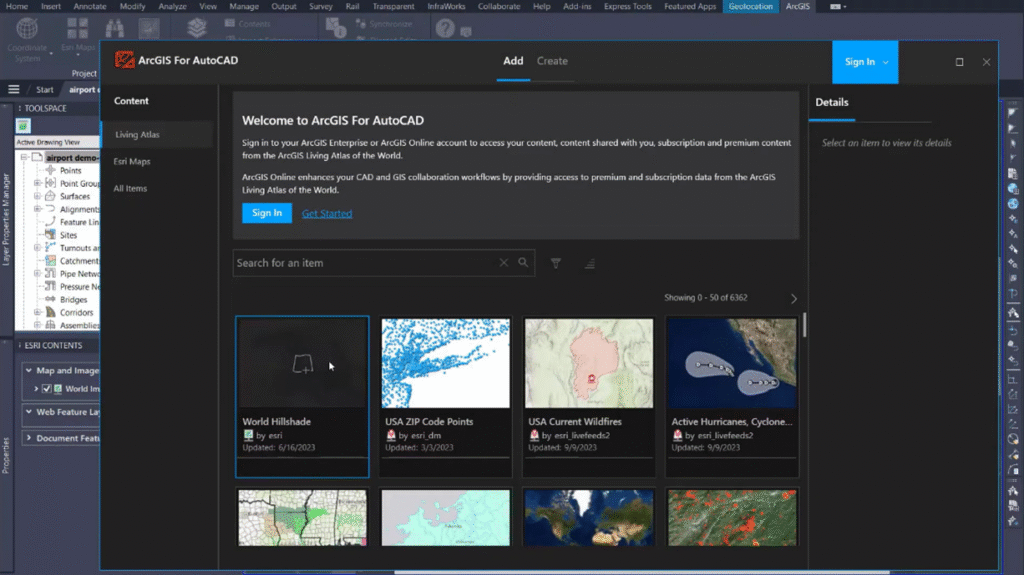1024x575 pixels.
Task: Collapse the airport demo tree root
Action: (24, 157)
